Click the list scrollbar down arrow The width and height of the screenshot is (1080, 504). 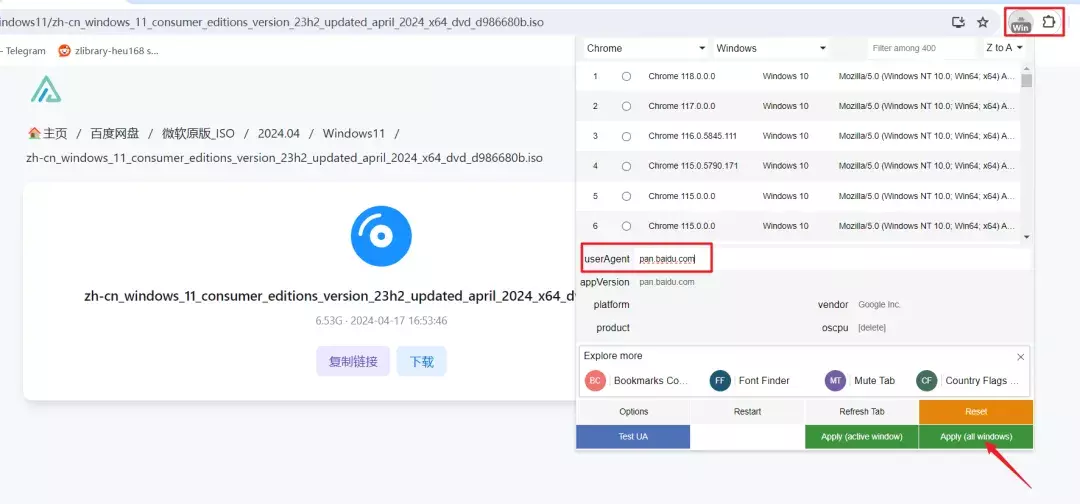[1027, 237]
